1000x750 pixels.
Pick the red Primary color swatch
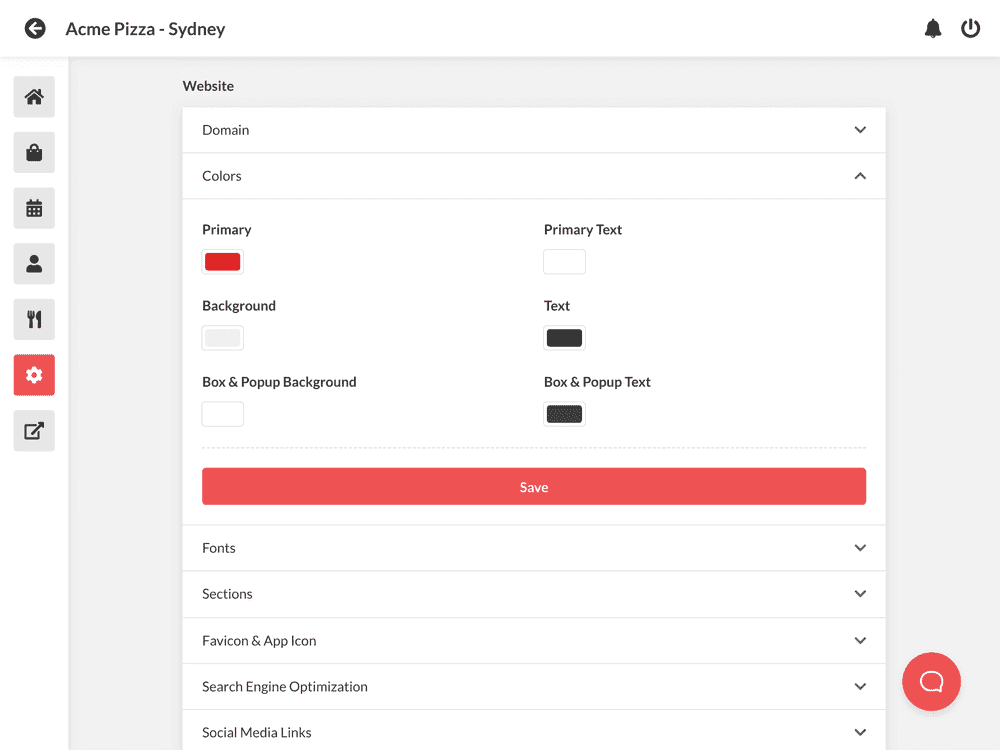[x=222, y=262]
